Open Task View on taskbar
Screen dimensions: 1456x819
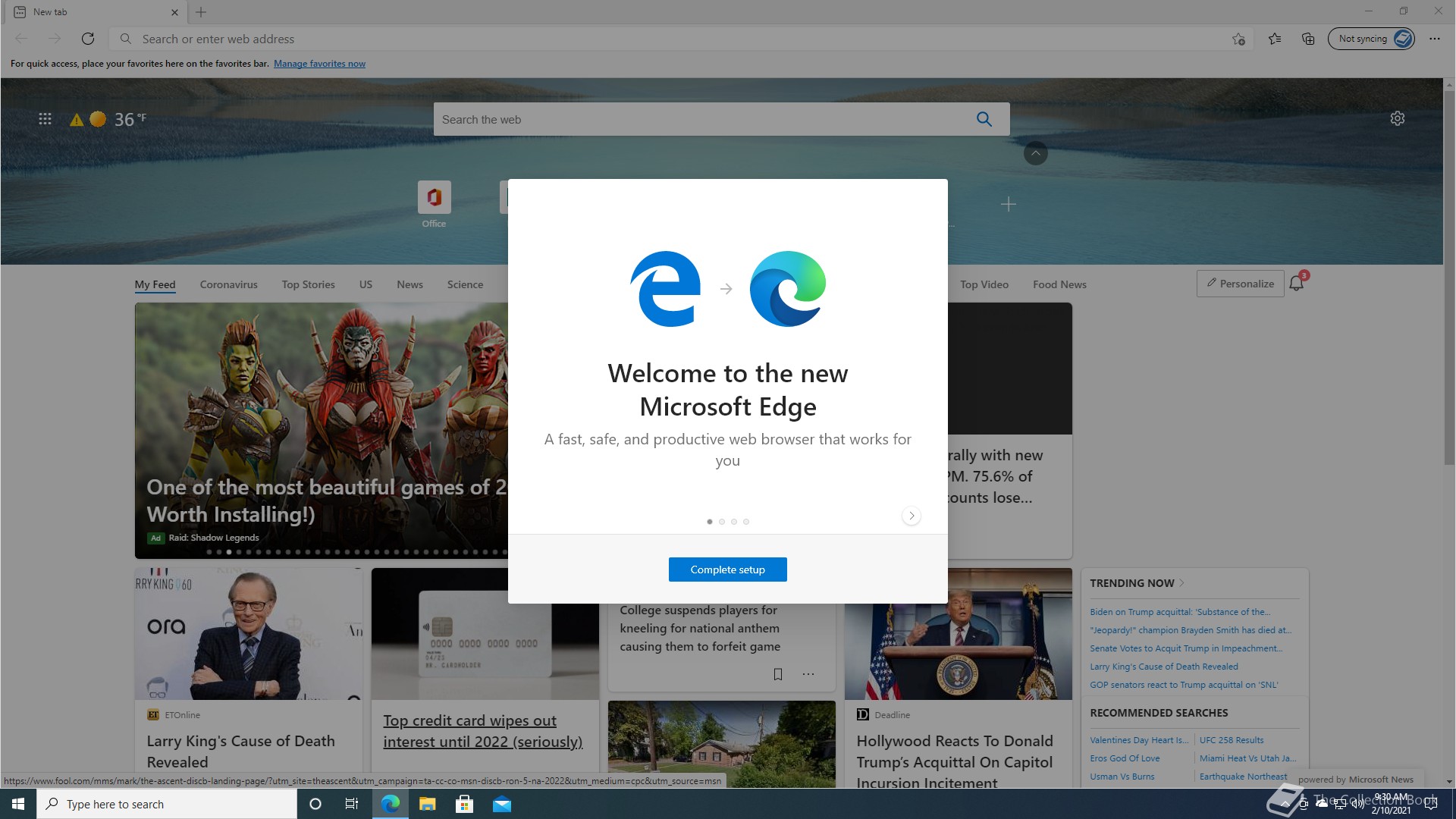(x=351, y=804)
